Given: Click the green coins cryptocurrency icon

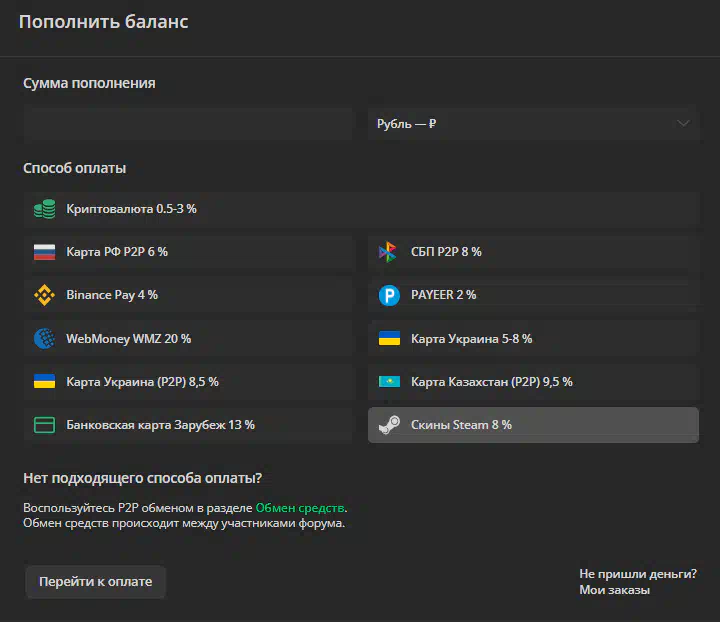Looking at the screenshot, I should 45,209.
